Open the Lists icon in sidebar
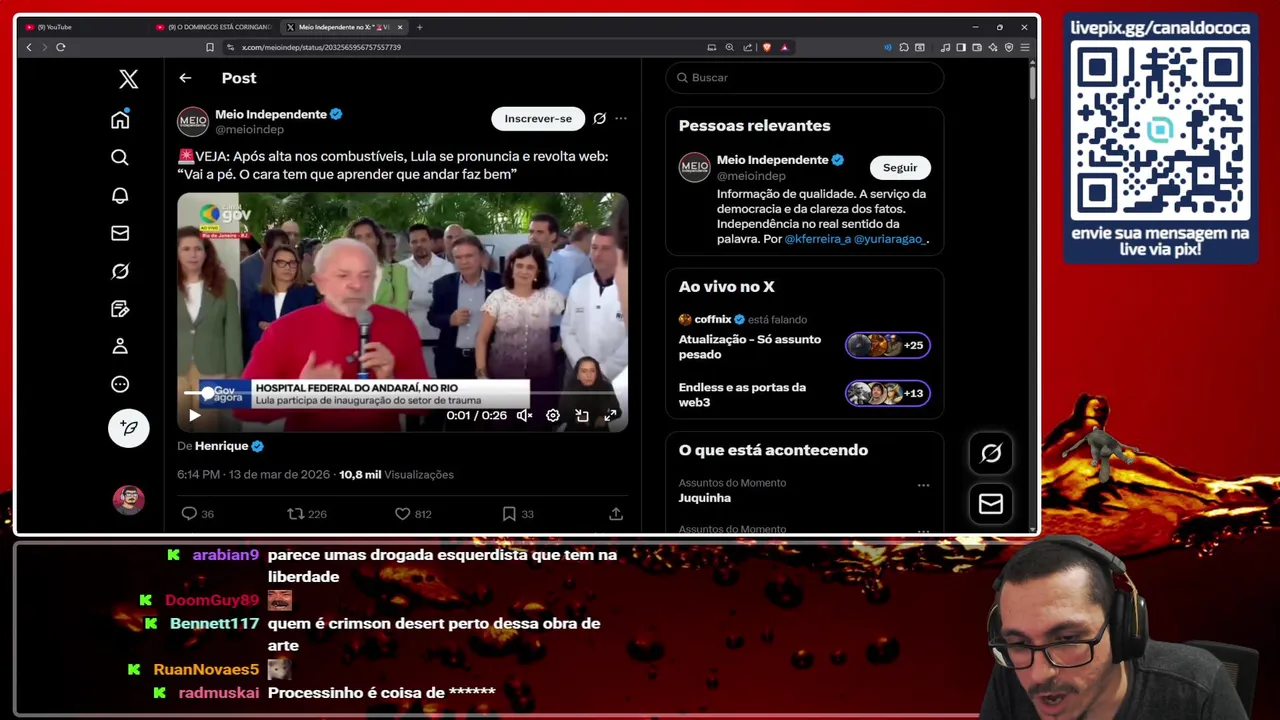Image resolution: width=1280 pixels, height=720 pixels. [x=120, y=309]
